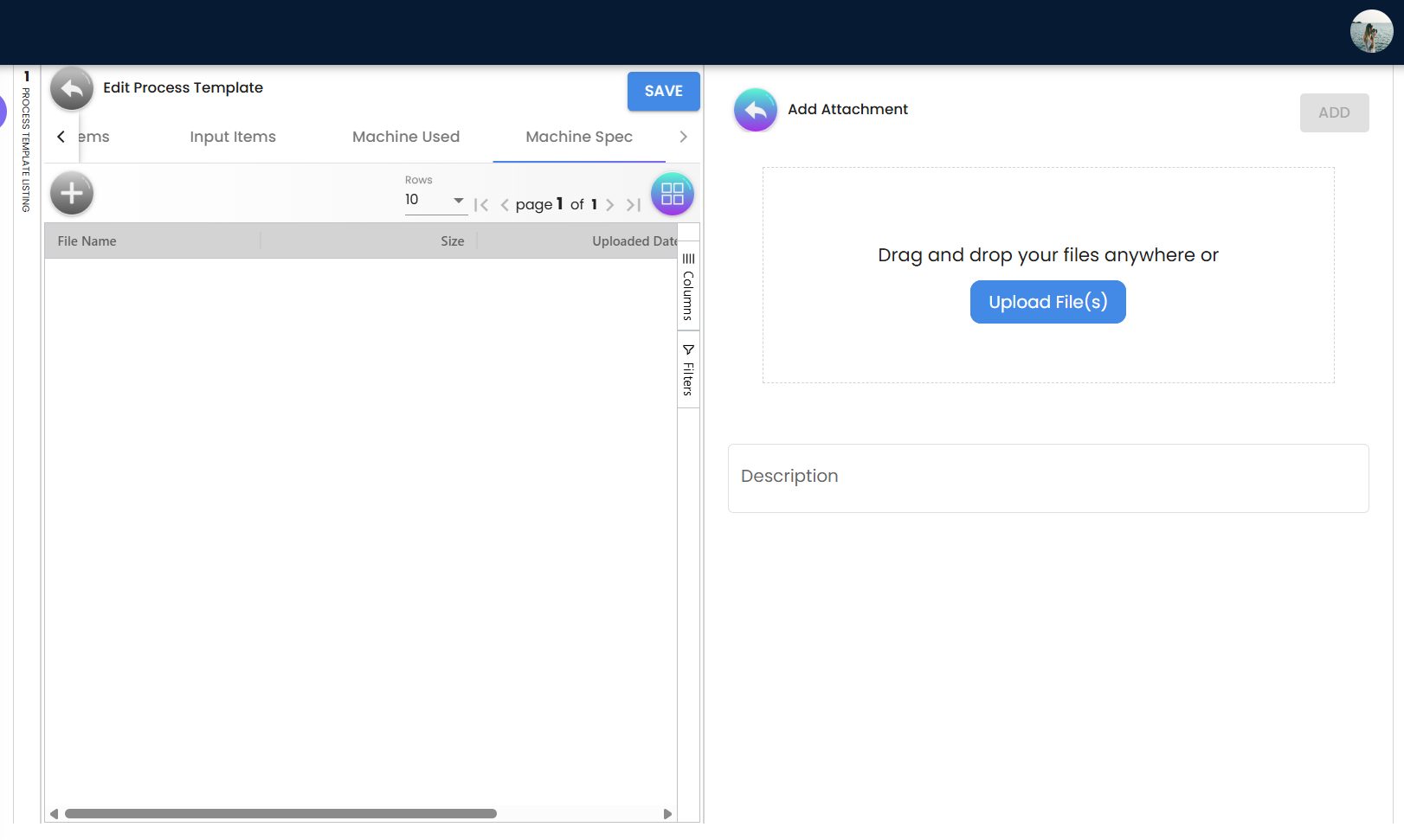This screenshot has height=840, width=1404.
Task: Click the Upload File(s) button
Action: click(1047, 302)
